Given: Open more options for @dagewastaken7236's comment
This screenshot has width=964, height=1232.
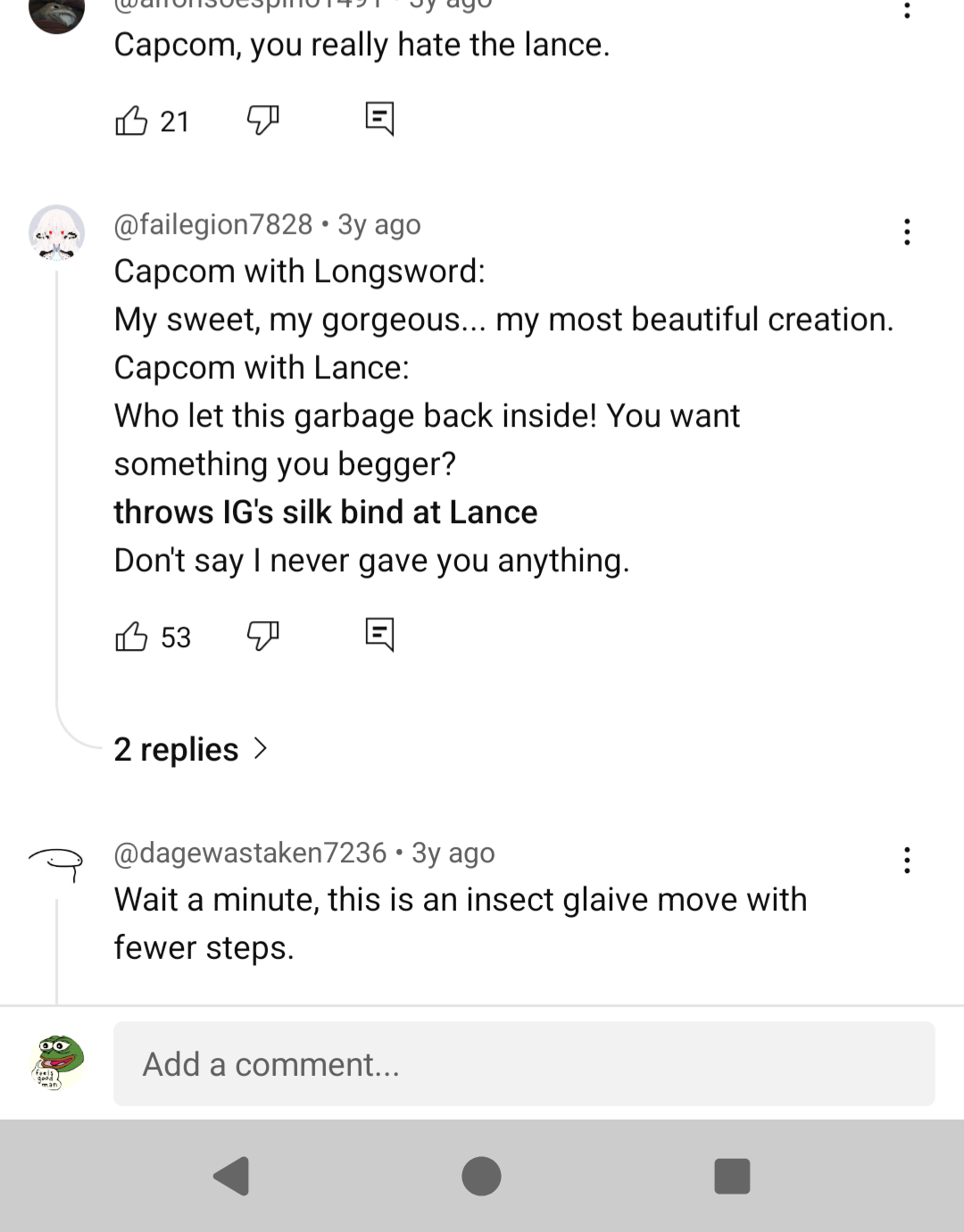Looking at the screenshot, I should (x=907, y=861).
